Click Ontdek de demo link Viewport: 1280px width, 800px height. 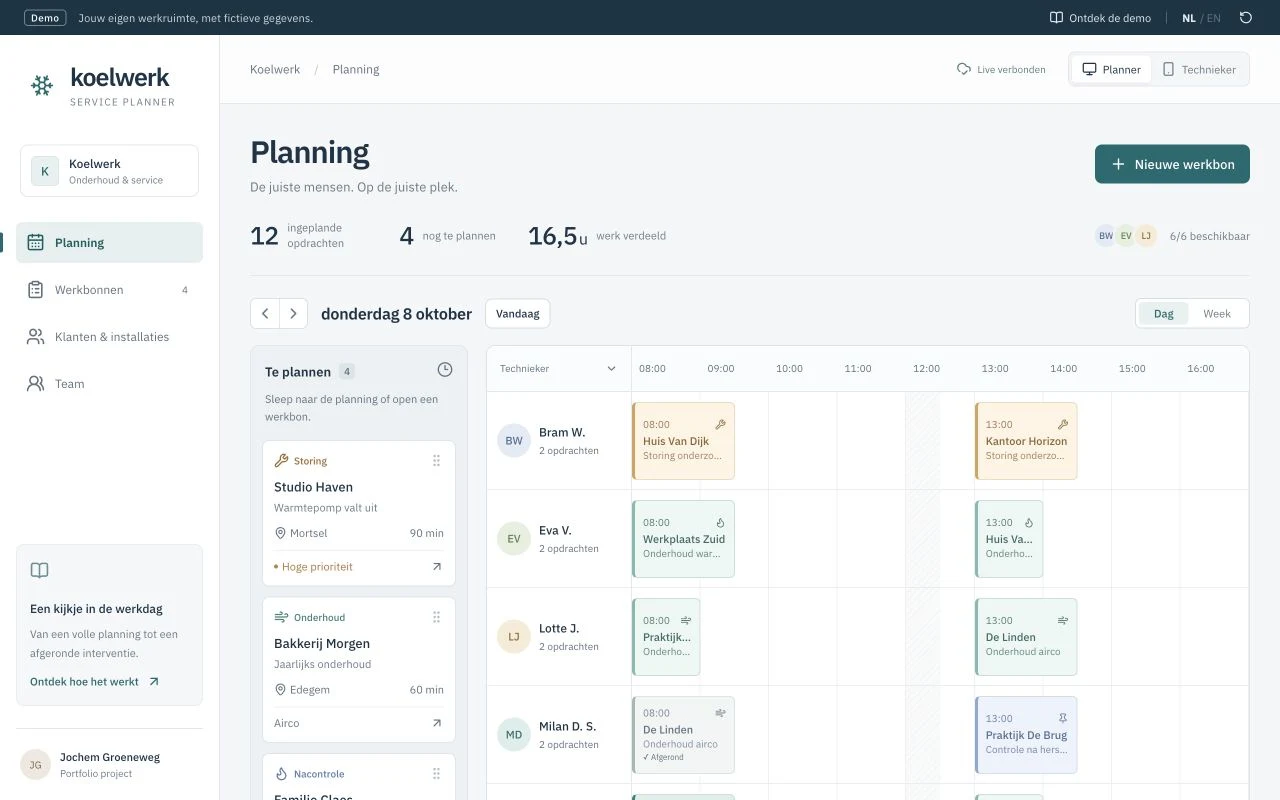tap(1100, 18)
